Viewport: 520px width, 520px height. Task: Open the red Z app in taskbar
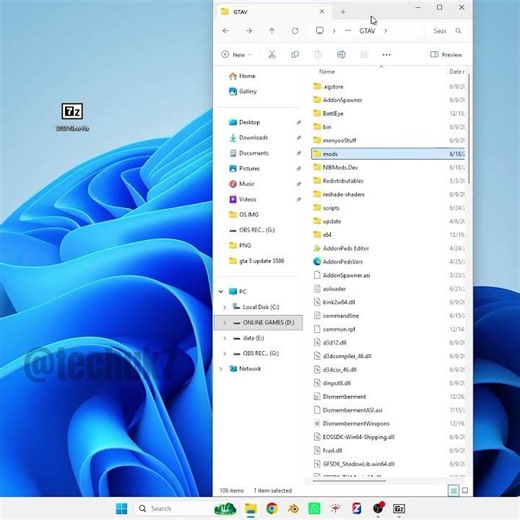pyautogui.click(x=357, y=509)
